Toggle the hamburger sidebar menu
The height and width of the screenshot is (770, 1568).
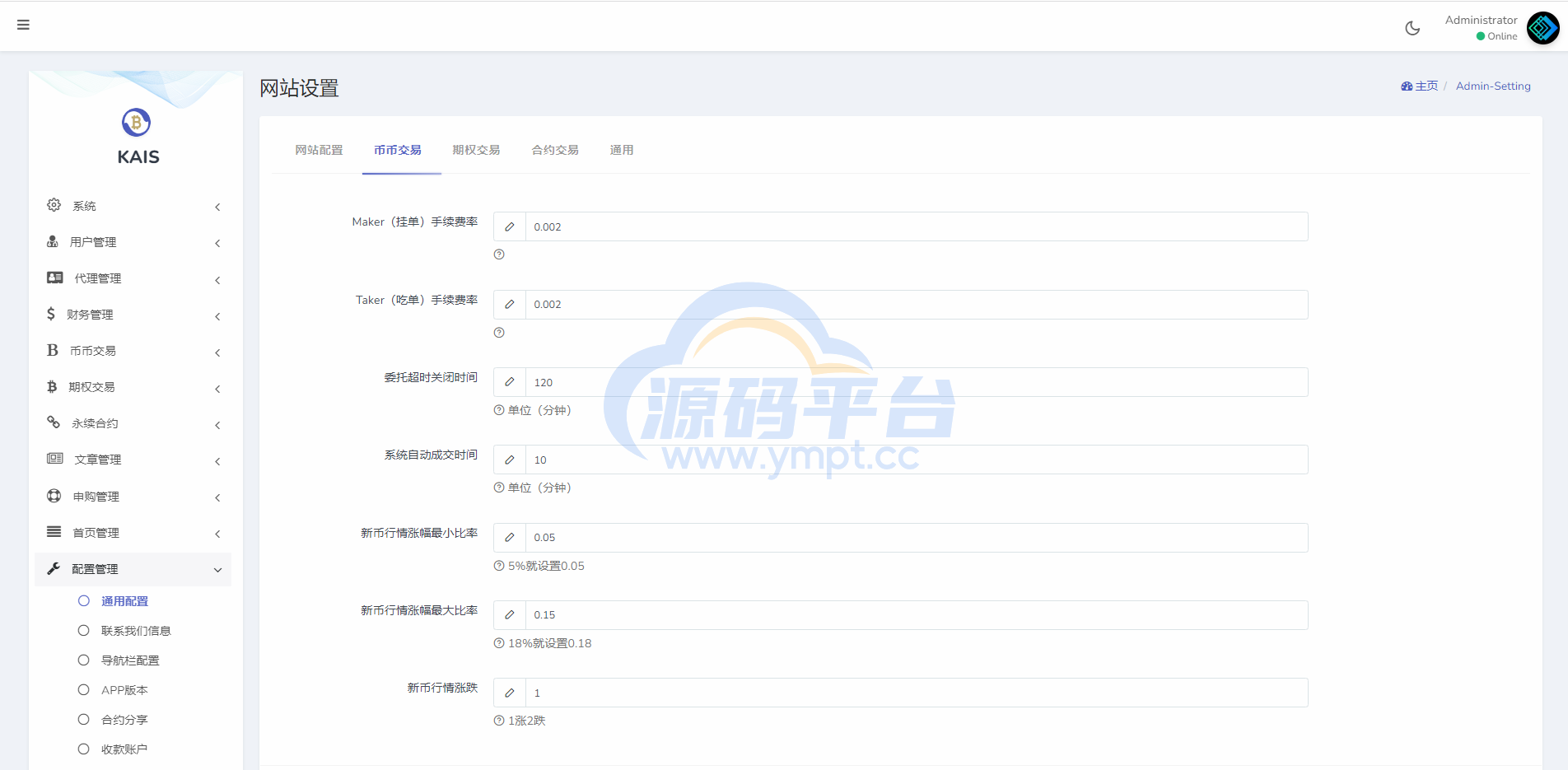coord(23,25)
